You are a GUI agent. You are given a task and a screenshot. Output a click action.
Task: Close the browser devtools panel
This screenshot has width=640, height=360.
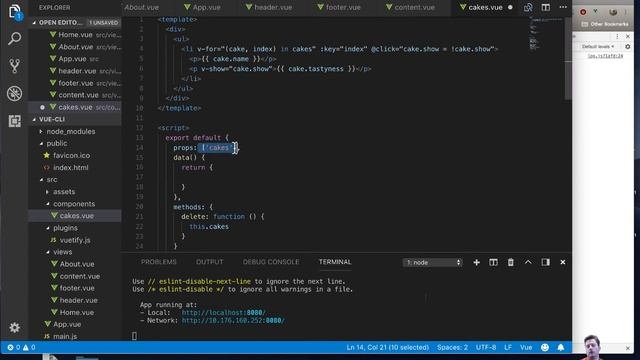628,36
